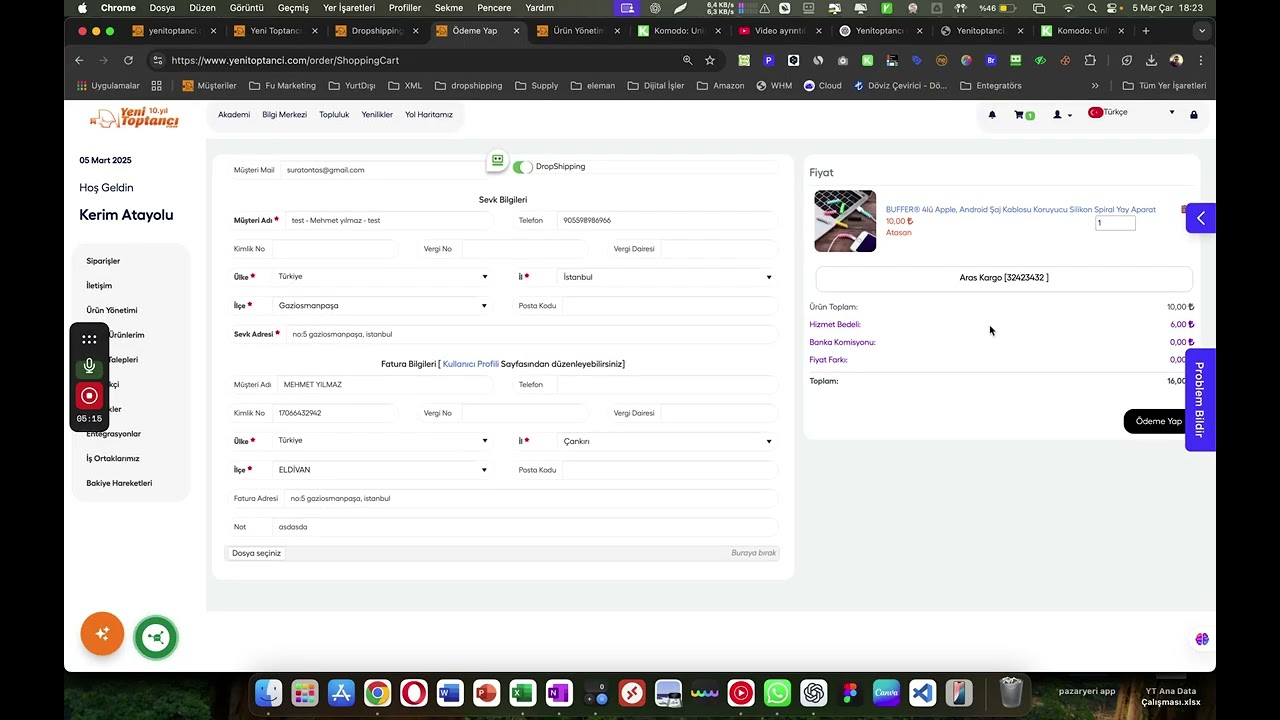Screen dimensions: 1280x720
Task: Open the Chrome downloads icon
Action: click(1151, 60)
